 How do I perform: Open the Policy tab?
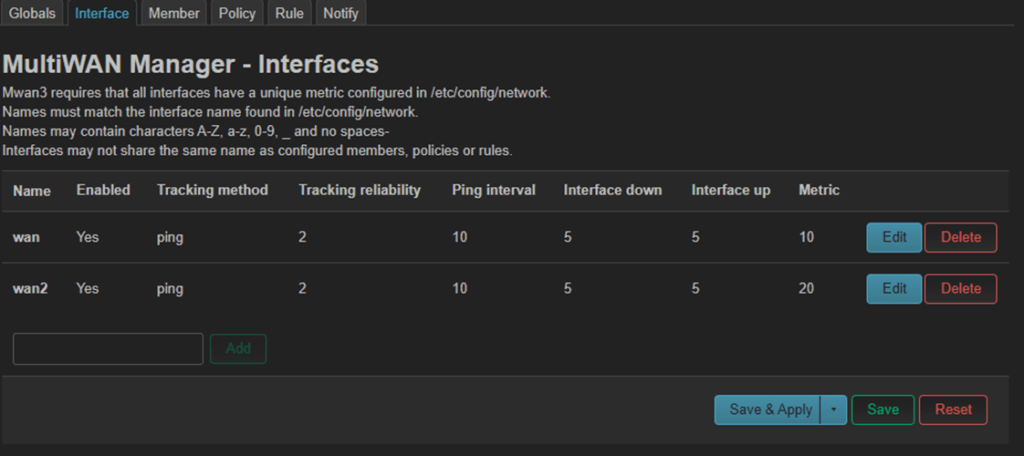(238, 13)
